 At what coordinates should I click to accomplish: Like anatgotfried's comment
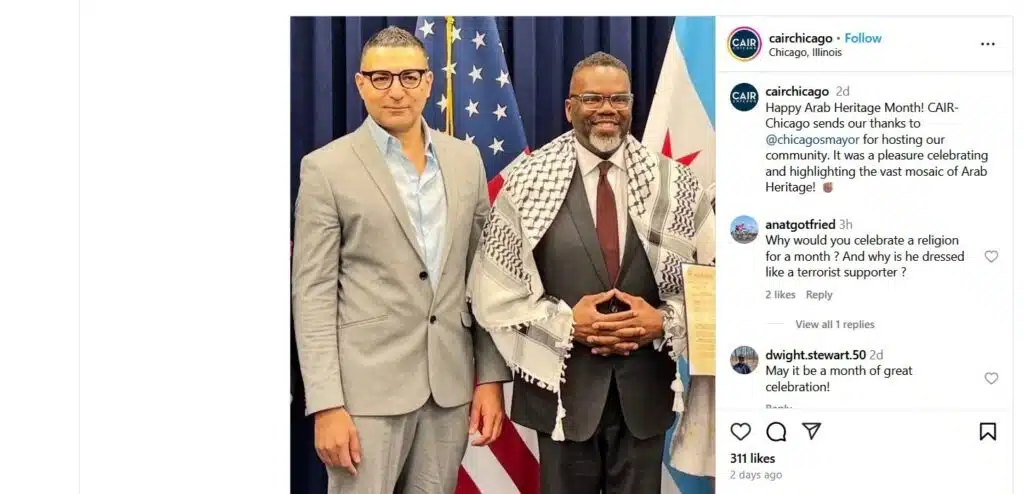(x=991, y=256)
